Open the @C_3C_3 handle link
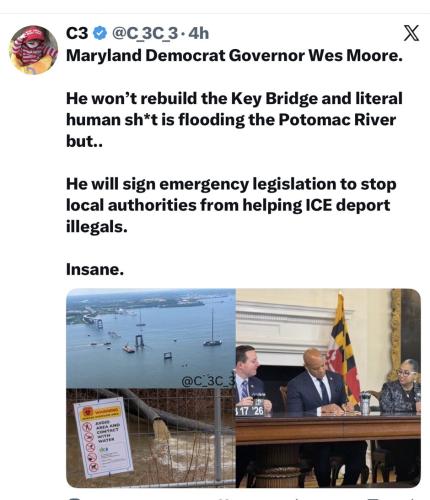This screenshot has height=500, width=430. 145,34
